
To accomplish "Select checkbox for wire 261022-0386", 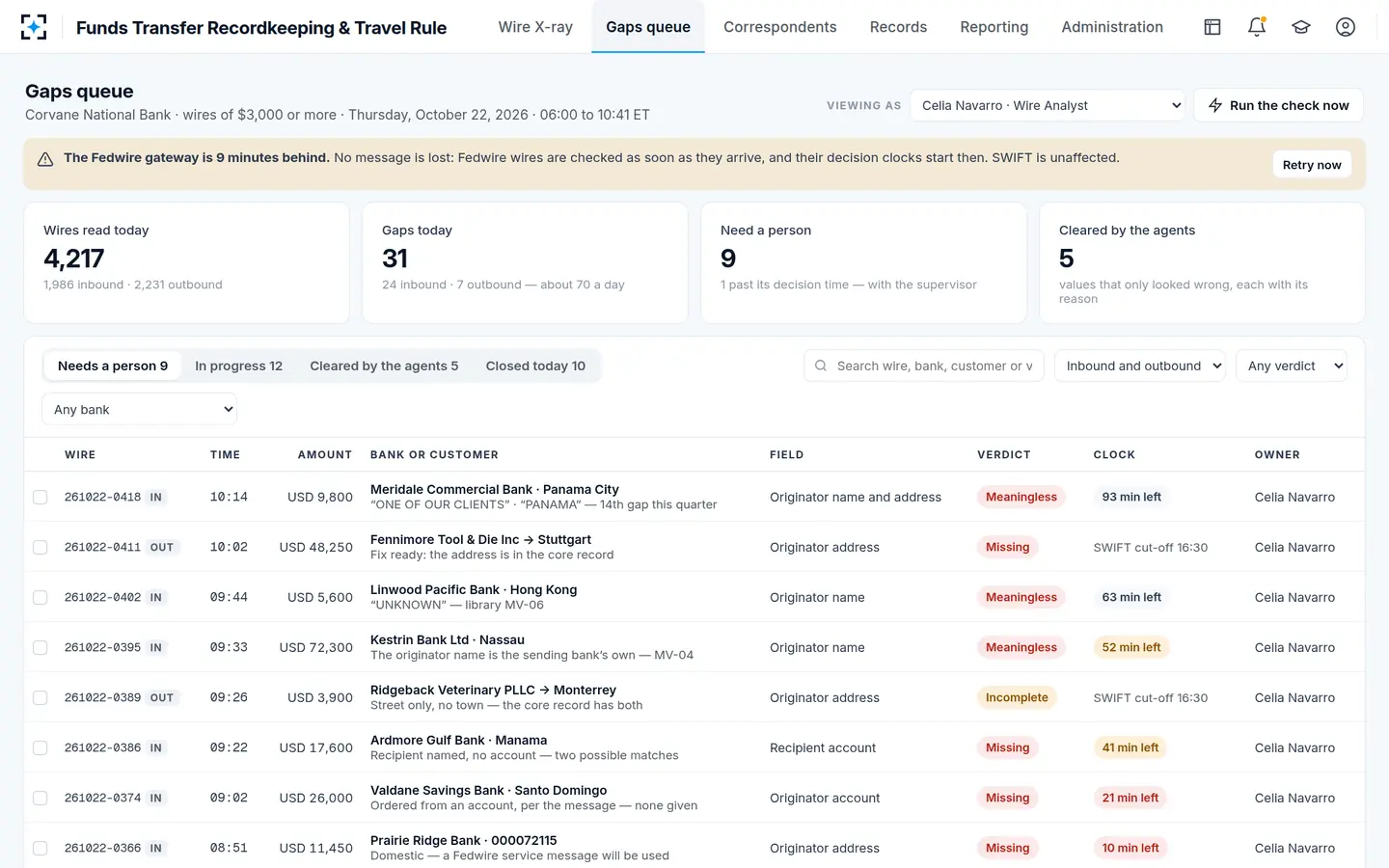I will 41,748.
